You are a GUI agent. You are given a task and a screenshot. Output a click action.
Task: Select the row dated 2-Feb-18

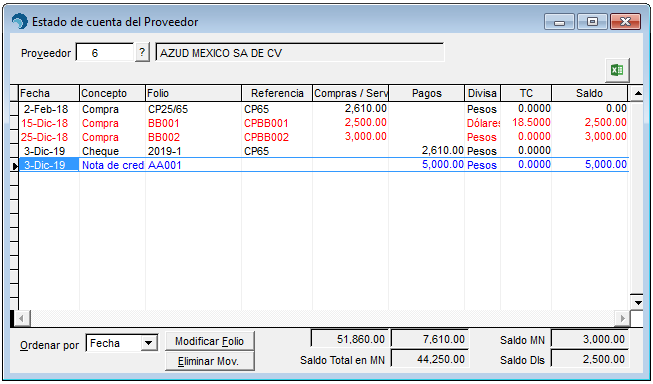pyautogui.click(x=323, y=109)
